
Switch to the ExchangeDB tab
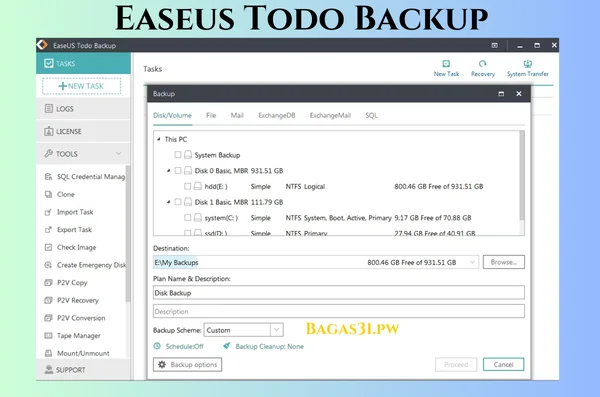pyautogui.click(x=277, y=115)
